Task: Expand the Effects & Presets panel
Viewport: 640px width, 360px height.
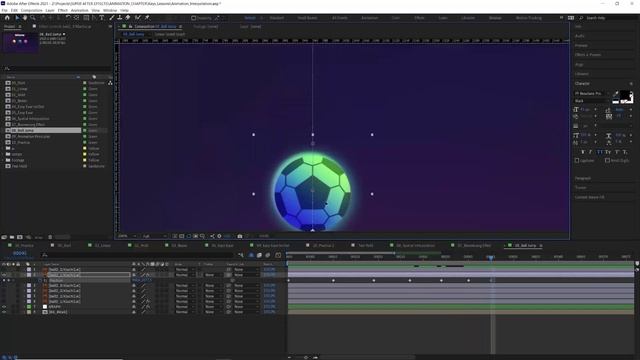Action: click(x=588, y=55)
